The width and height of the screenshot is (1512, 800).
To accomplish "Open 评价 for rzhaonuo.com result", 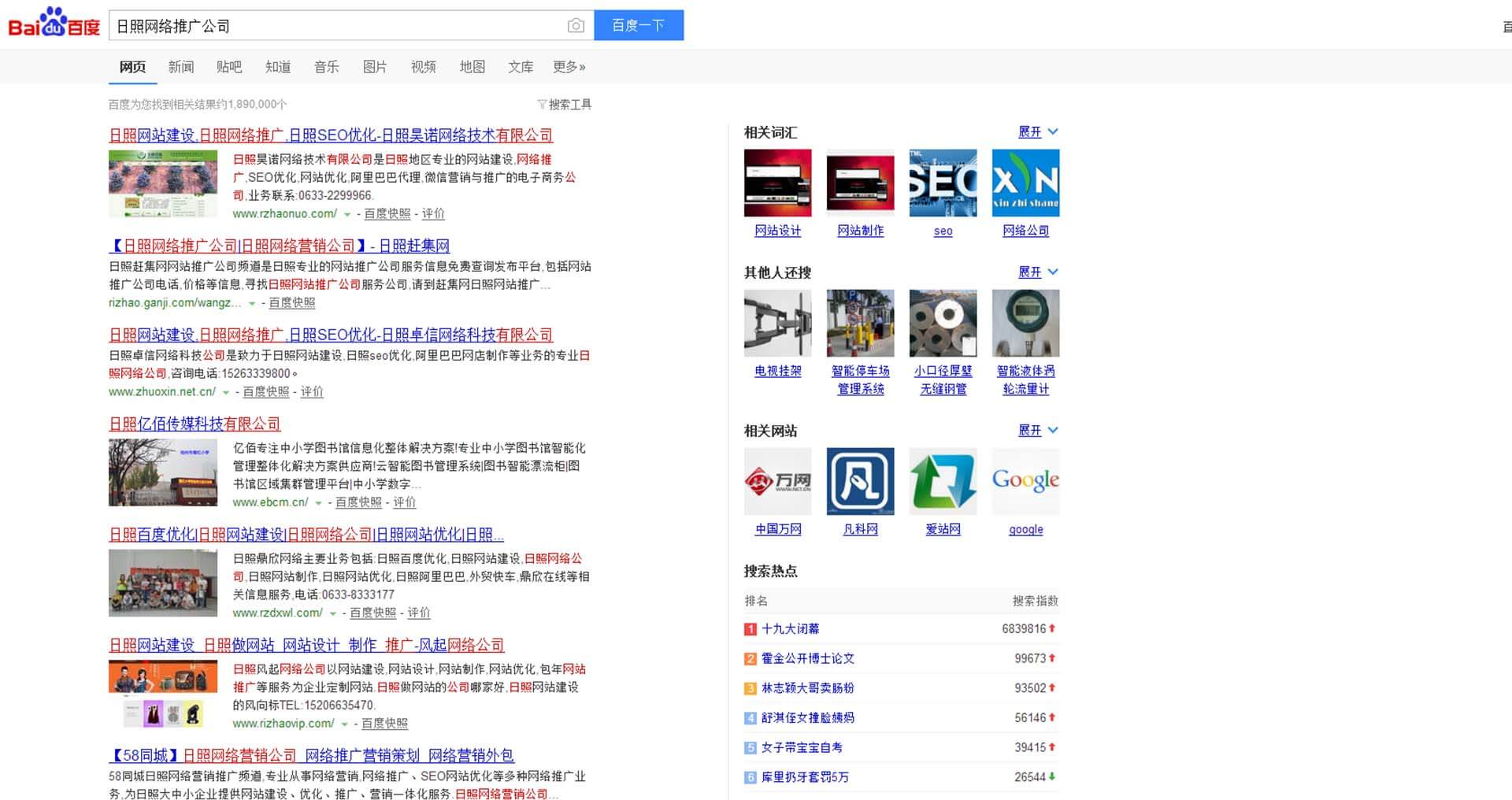I will [x=433, y=213].
